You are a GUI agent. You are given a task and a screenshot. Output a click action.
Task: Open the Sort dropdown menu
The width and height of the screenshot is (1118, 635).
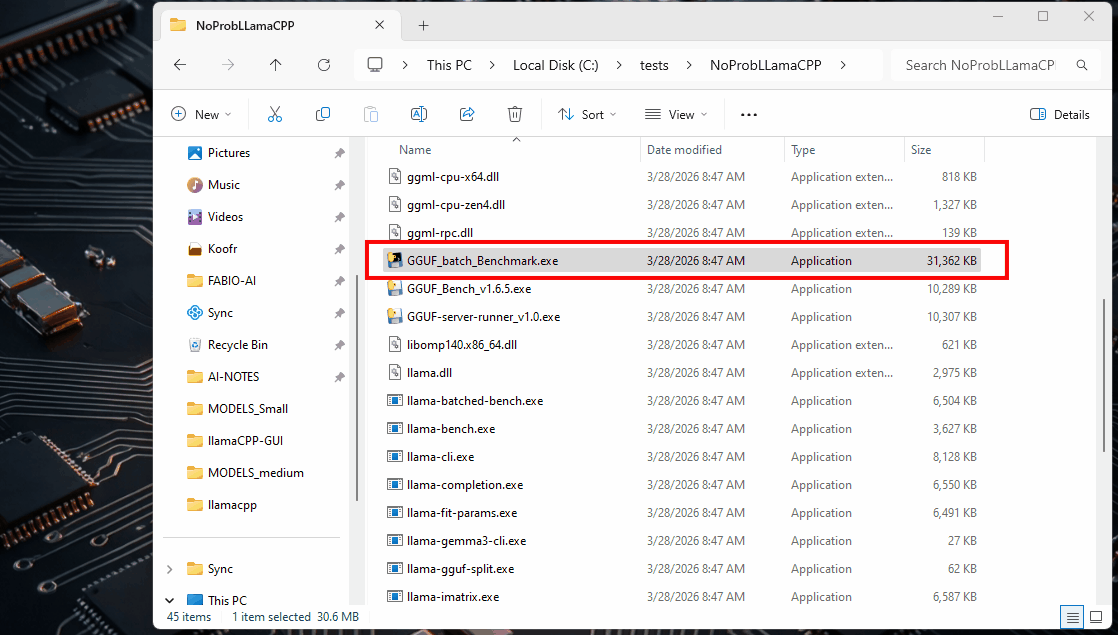tap(587, 114)
